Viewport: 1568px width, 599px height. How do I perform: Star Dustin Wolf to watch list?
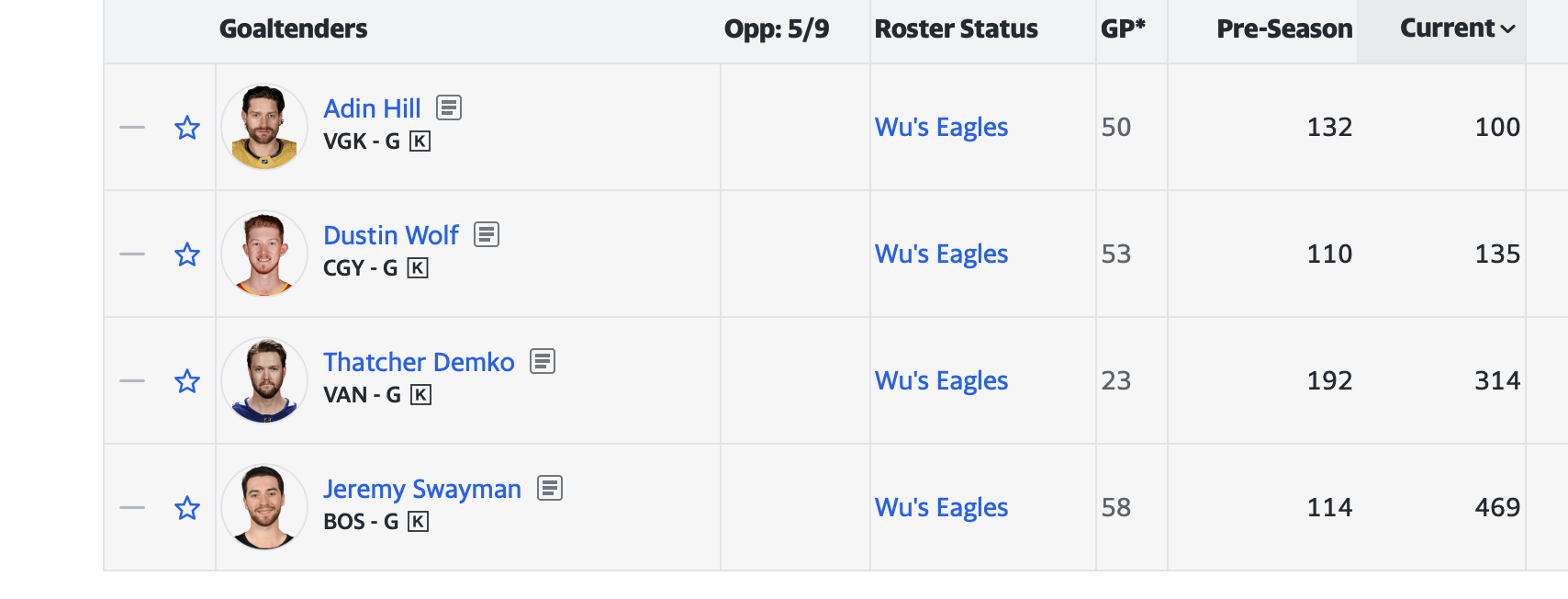click(187, 254)
